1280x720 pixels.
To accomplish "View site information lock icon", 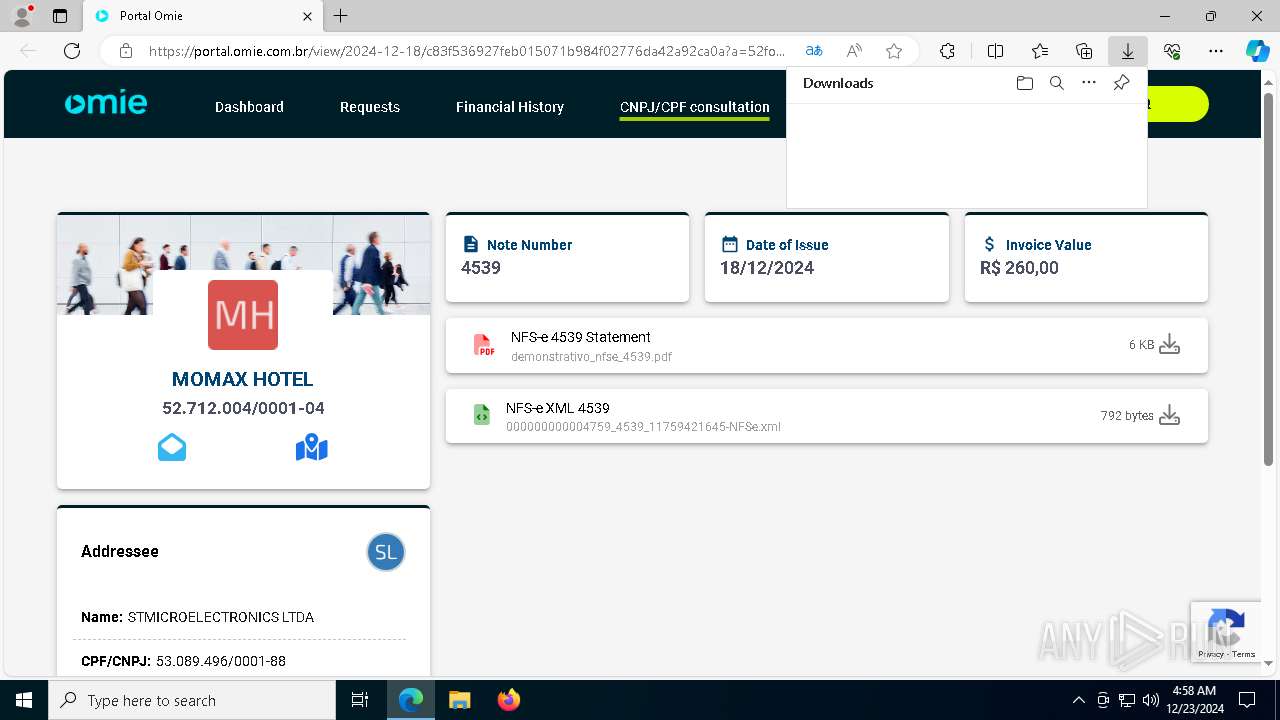I will pos(126,51).
